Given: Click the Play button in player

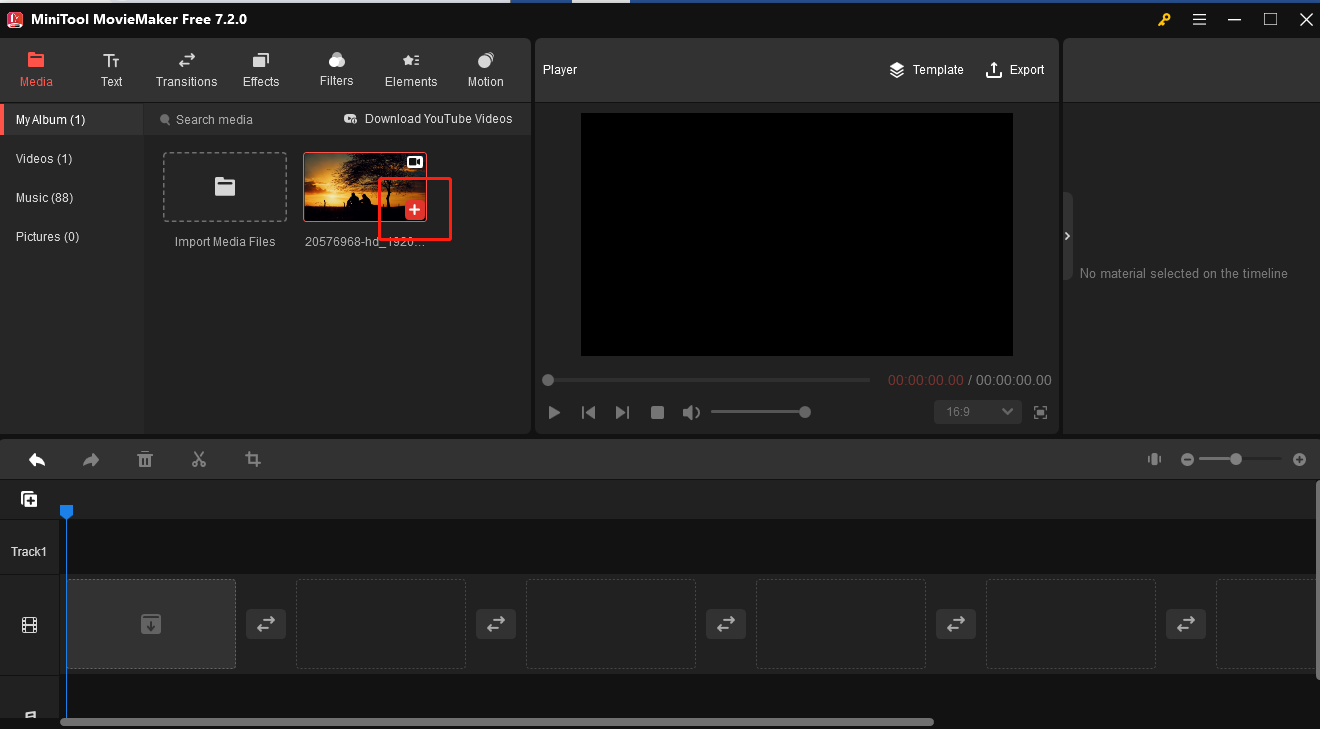Looking at the screenshot, I should 554,412.
